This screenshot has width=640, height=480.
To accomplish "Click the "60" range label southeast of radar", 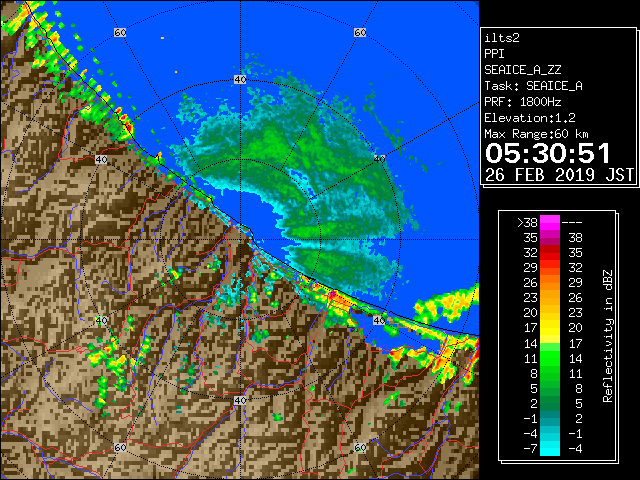I will click(360, 447).
